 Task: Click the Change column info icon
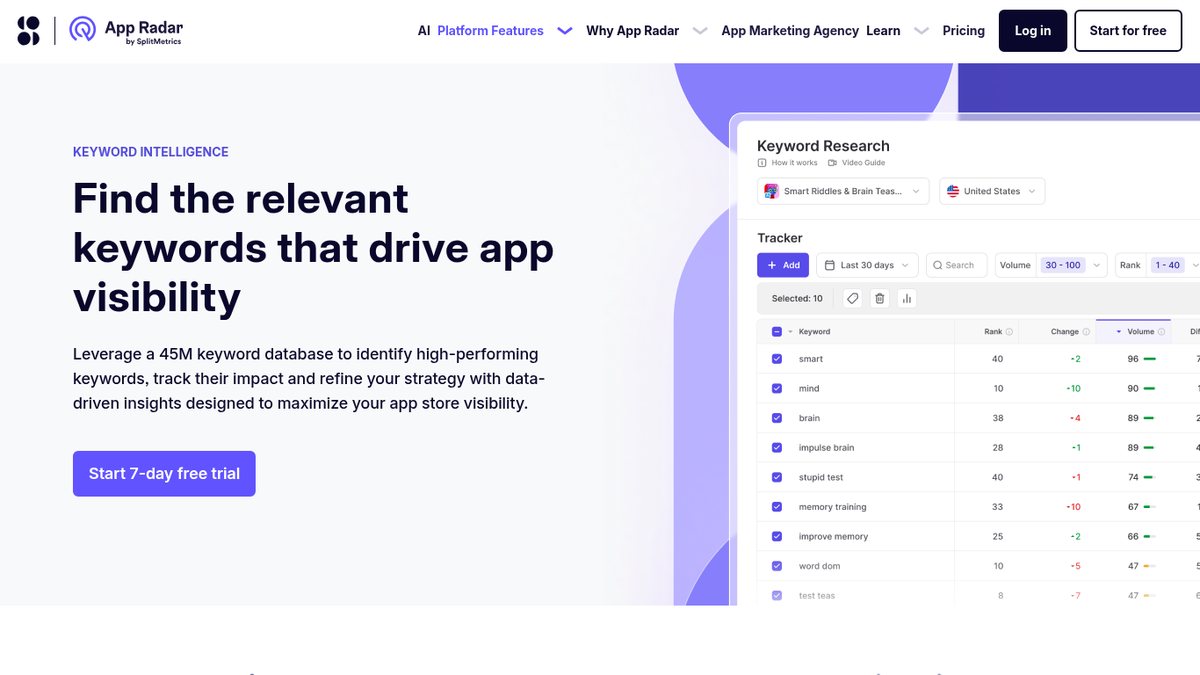click(x=1086, y=332)
